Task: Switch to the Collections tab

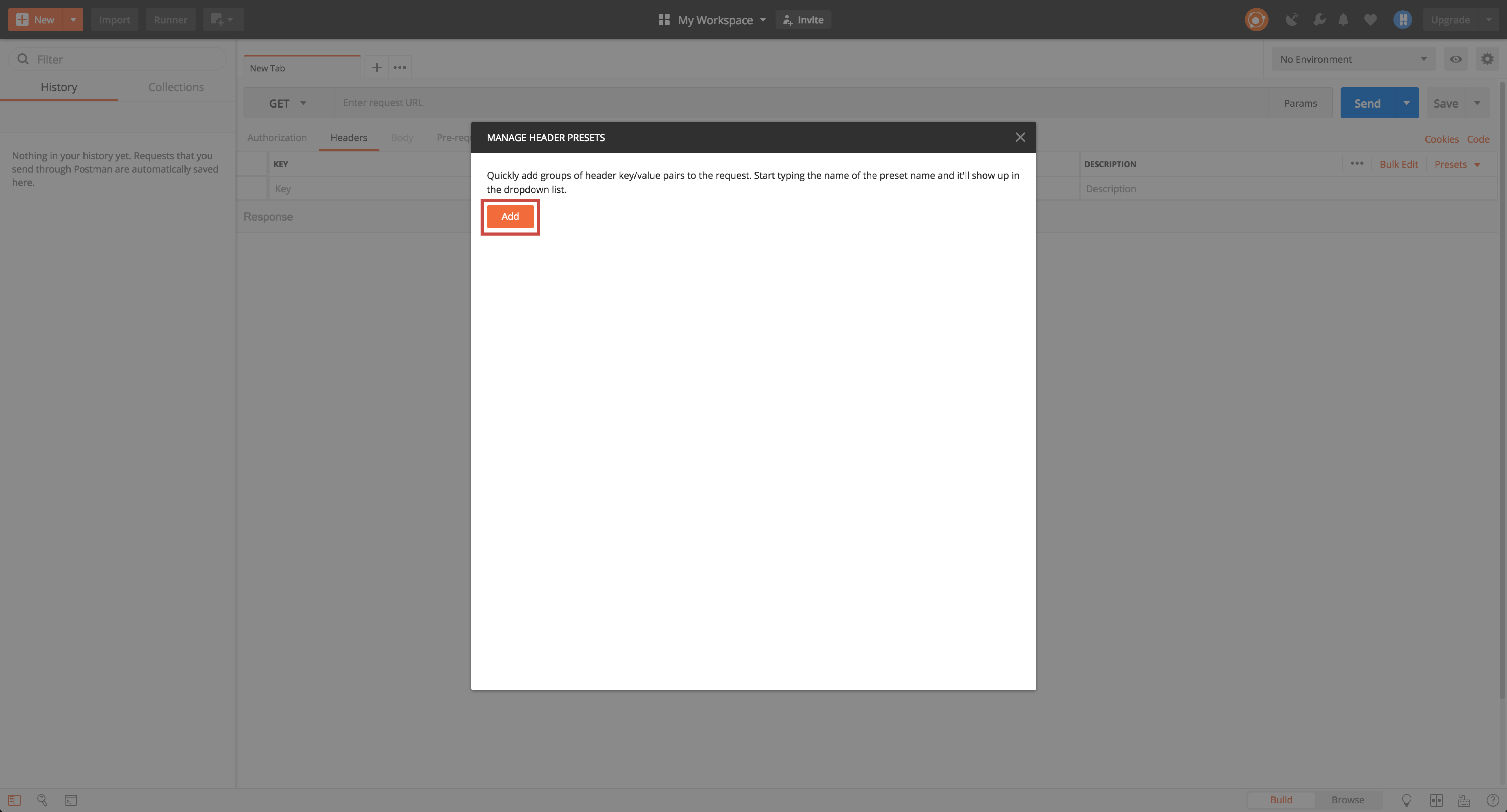Action: [176, 87]
